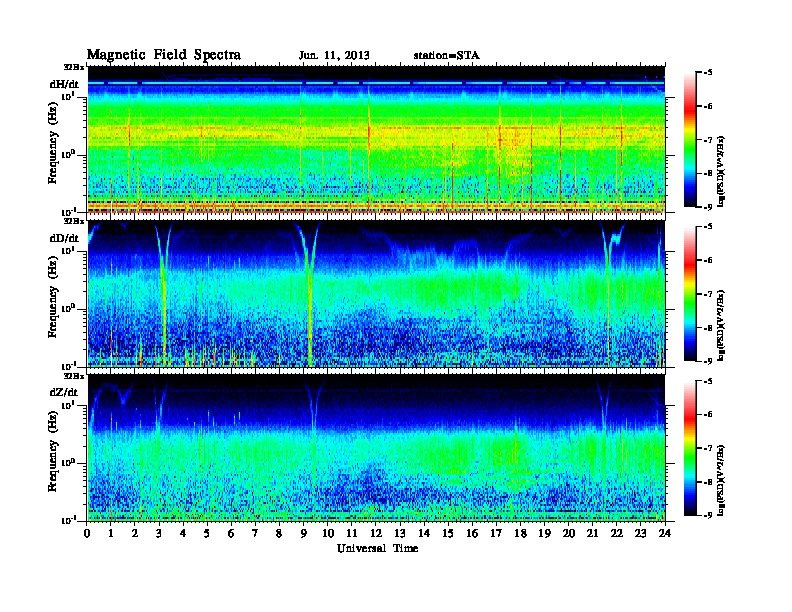Image resolution: width=792 pixels, height=612 pixels.
Task: Click hour '3' on Universal Time axis
Action: (x=159, y=533)
